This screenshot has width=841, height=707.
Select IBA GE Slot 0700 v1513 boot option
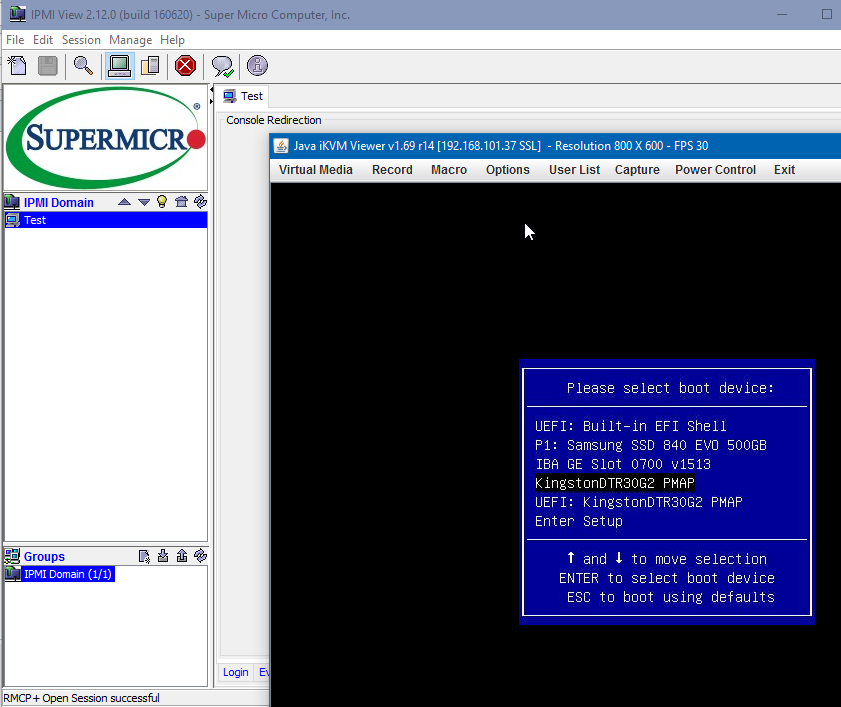623,464
